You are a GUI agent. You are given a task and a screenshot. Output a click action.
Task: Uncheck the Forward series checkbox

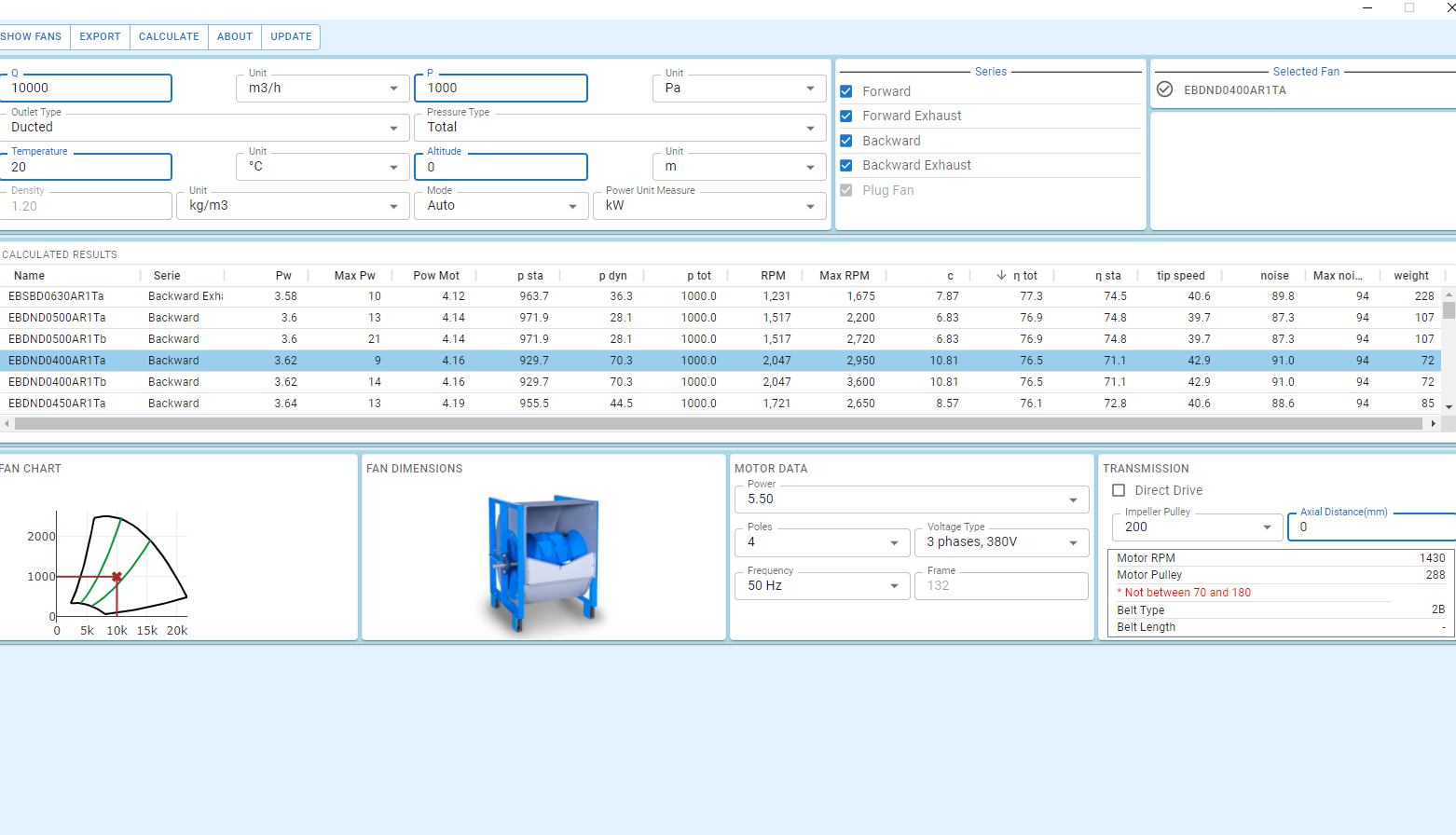point(846,91)
